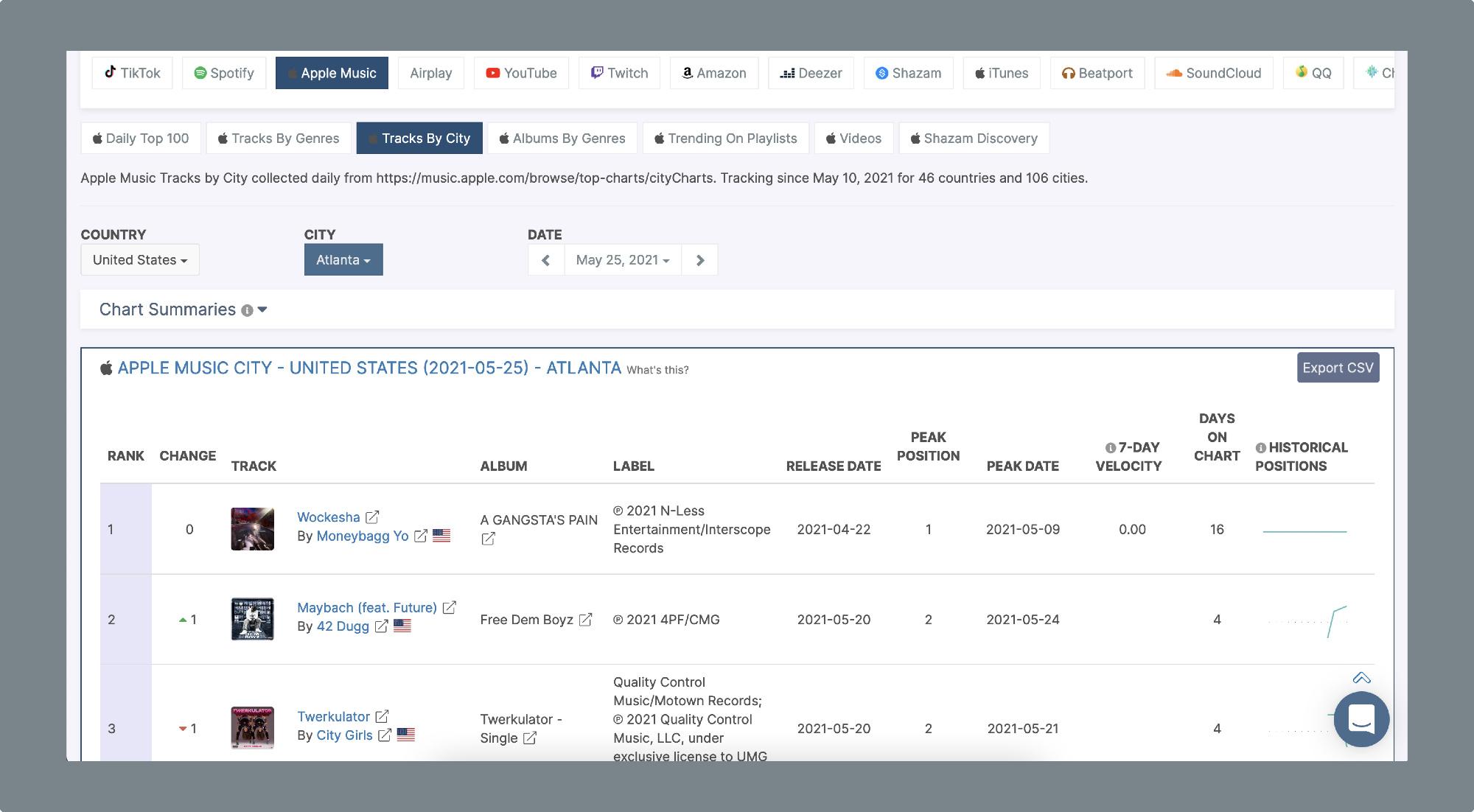Switch to the Twitch tab
The image size is (1474, 812).
(x=619, y=73)
